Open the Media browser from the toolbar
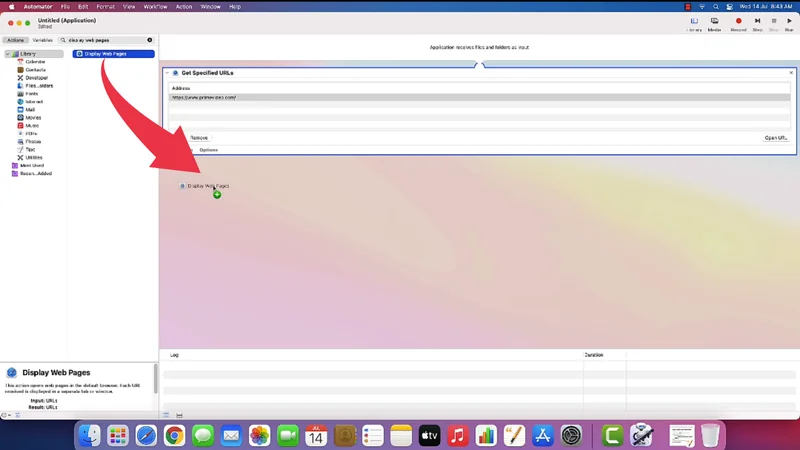The image size is (800, 450). tap(715, 22)
